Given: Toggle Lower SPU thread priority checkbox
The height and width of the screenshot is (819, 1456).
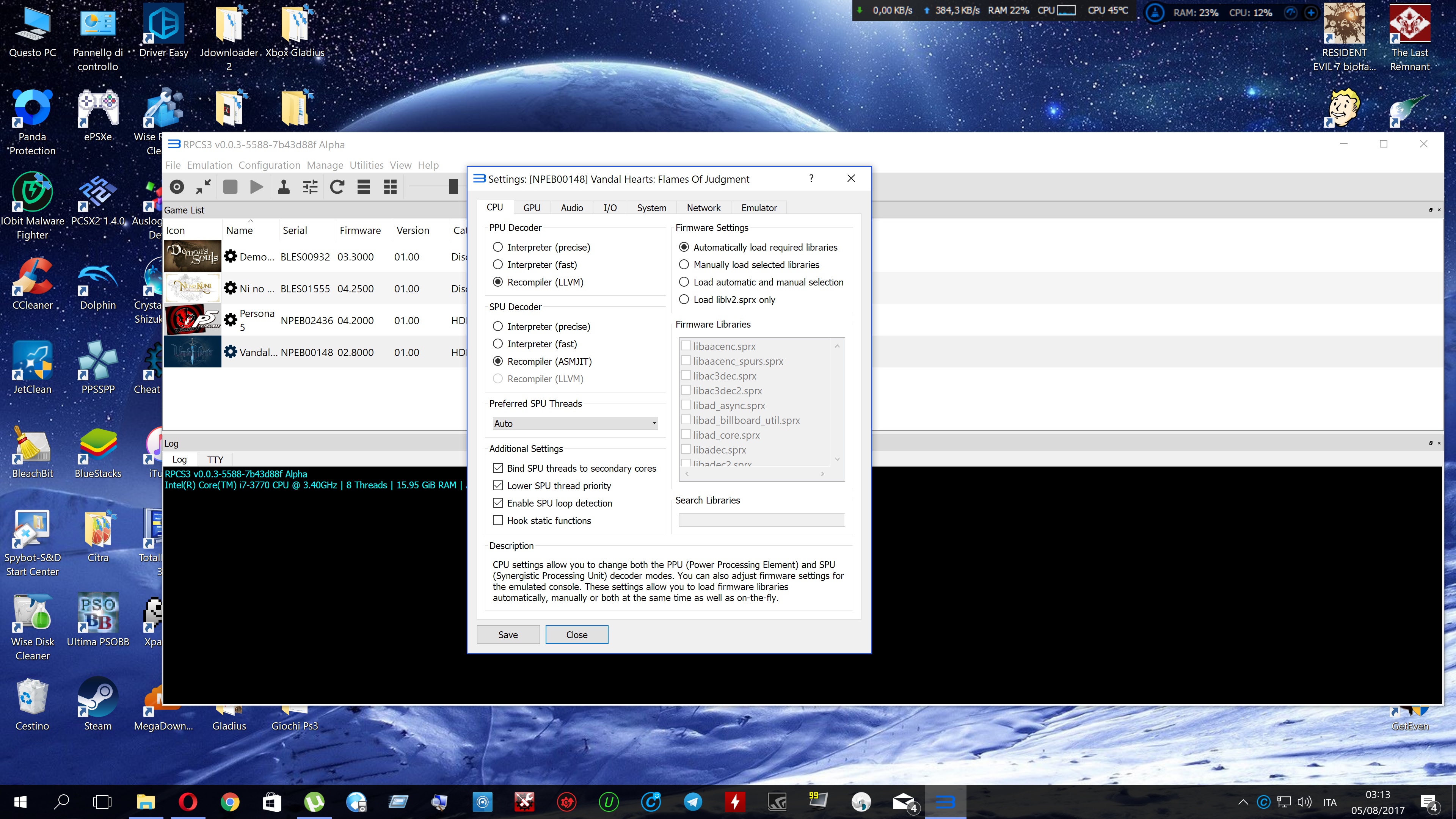Looking at the screenshot, I should pyautogui.click(x=552, y=485).
